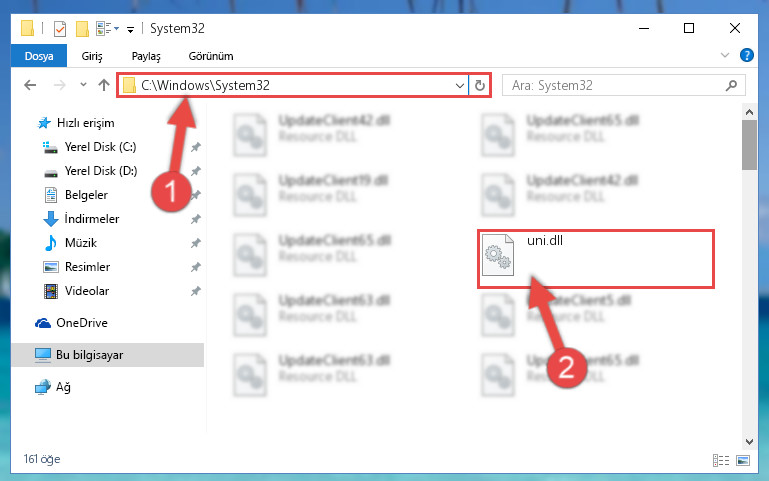The height and width of the screenshot is (481, 769).
Task: Expand the address bar history dropdown
Action: click(460, 86)
